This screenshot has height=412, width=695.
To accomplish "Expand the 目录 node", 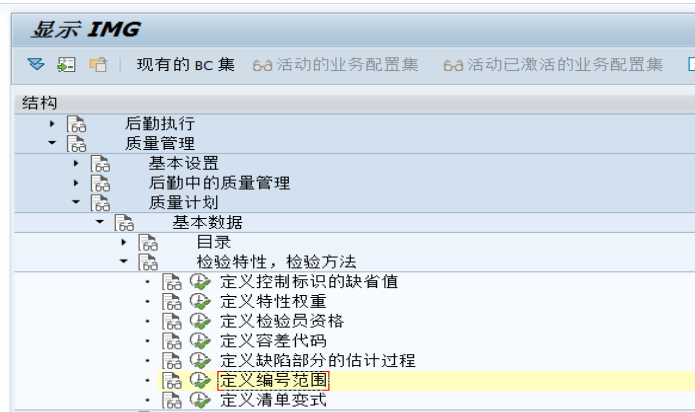I will [124, 242].
